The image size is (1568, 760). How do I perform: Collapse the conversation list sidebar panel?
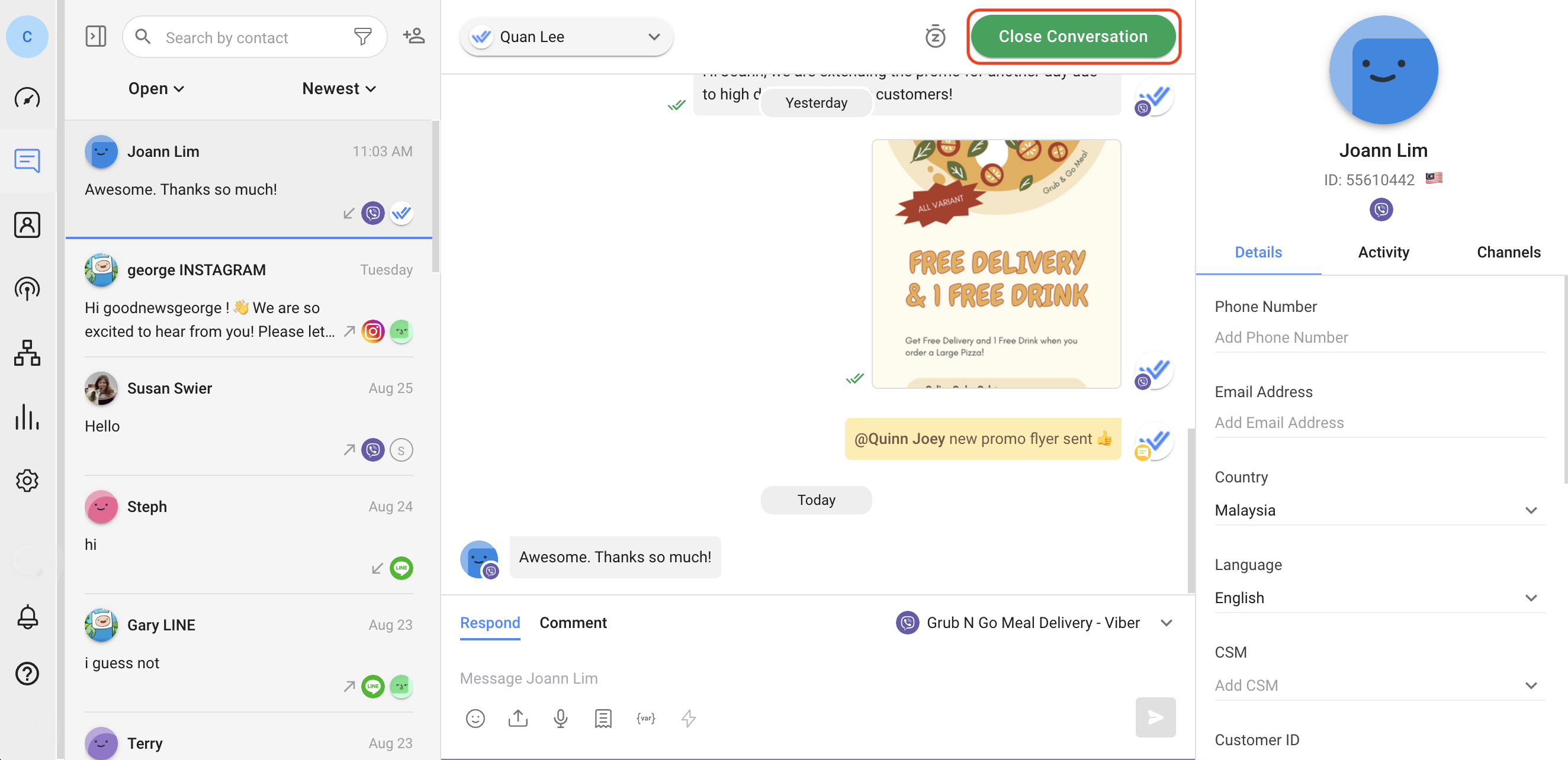click(95, 37)
